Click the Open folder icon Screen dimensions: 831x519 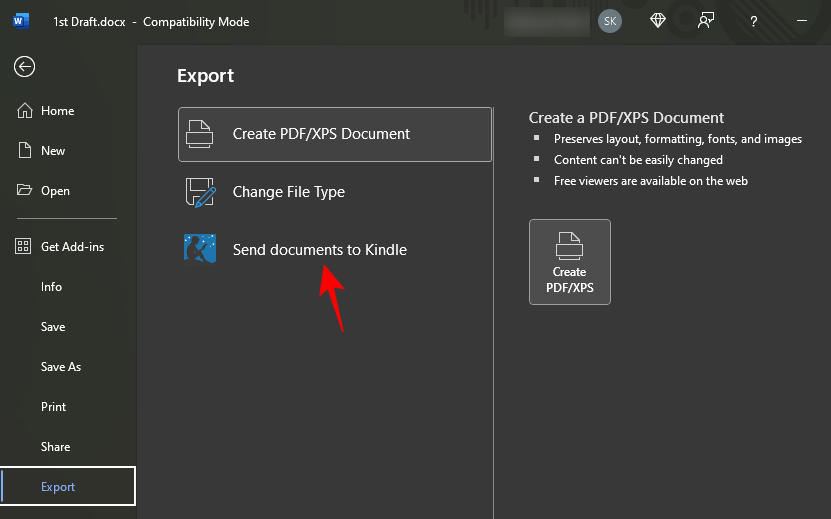tap(24, 190)
